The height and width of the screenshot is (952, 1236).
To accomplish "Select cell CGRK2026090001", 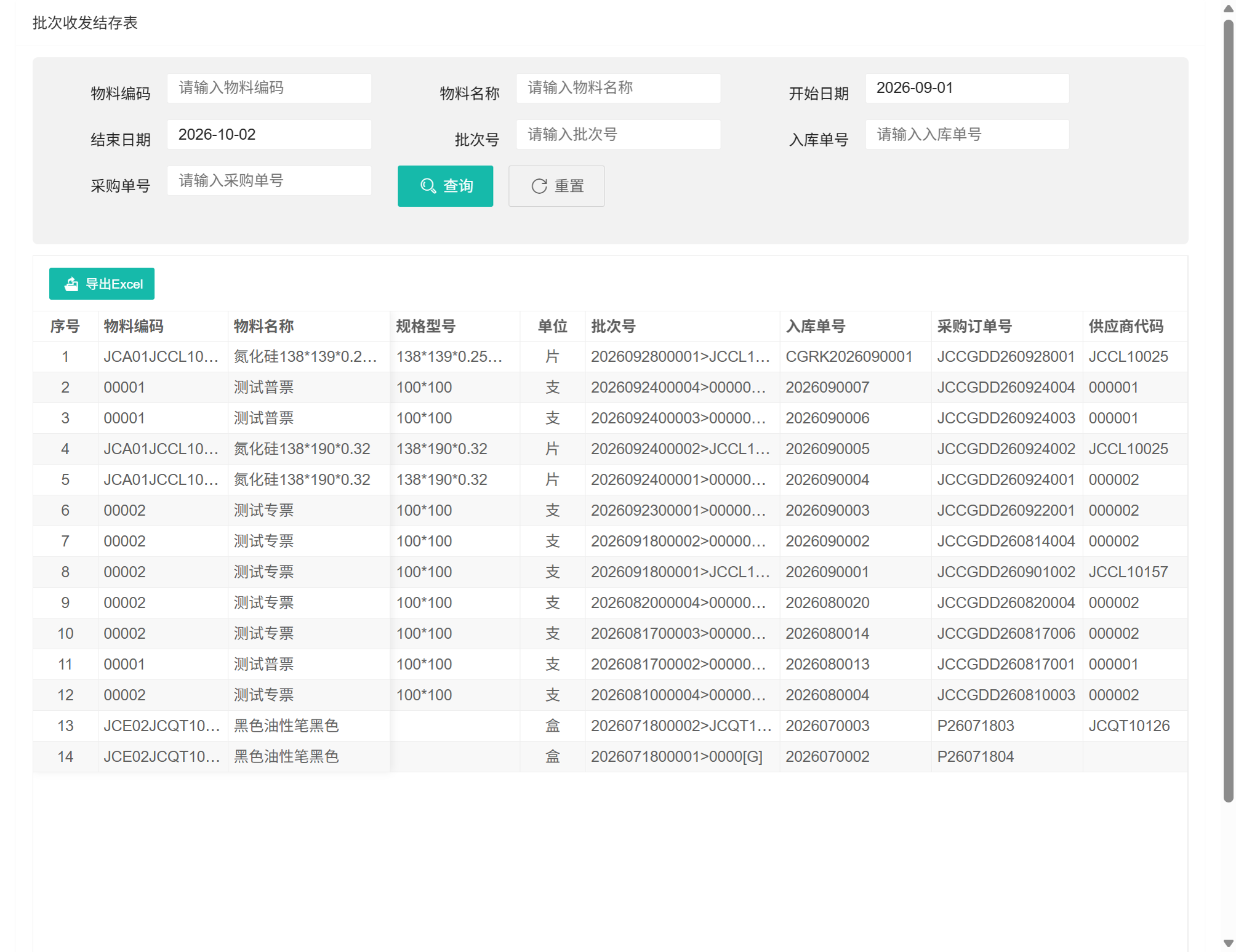I will tap(855, 357).
